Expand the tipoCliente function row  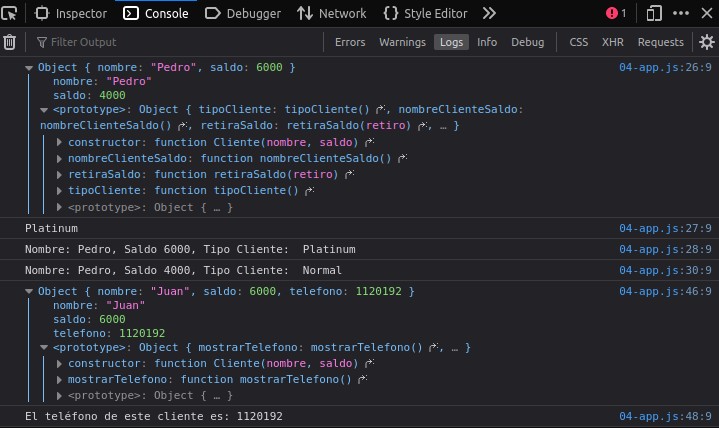pos(59,190)
